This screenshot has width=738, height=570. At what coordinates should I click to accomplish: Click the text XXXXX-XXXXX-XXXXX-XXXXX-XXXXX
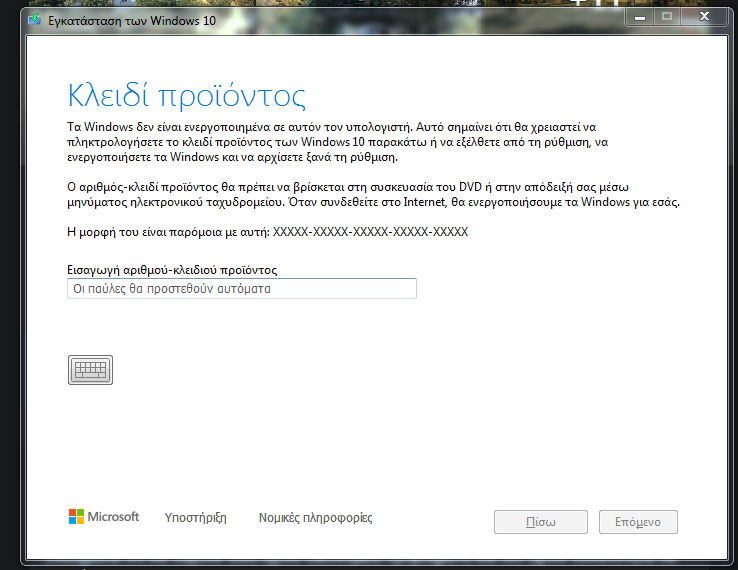coord(370,232)
